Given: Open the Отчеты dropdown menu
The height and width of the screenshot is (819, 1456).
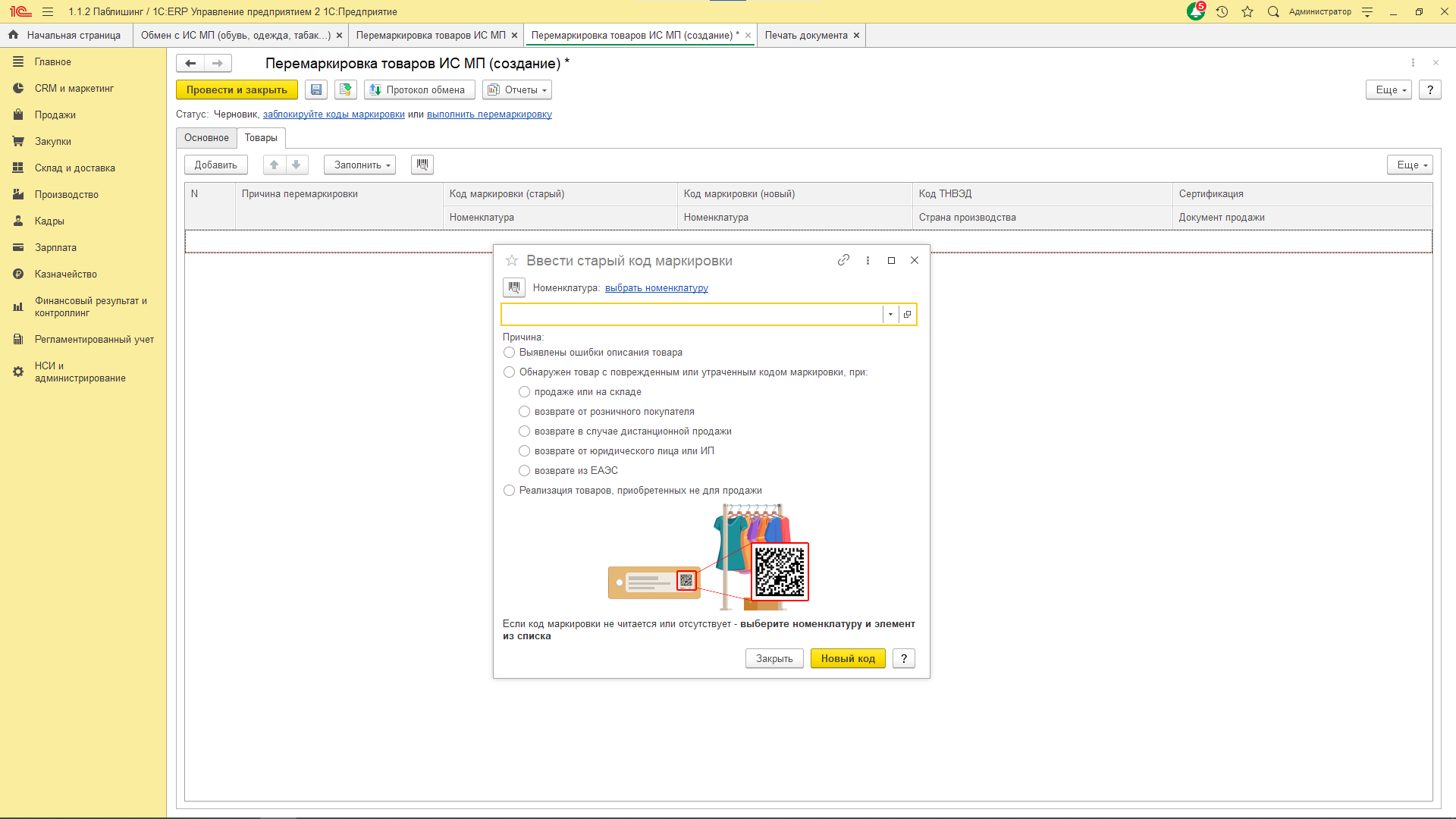Looking at the screenshot, I should [x=517, y=89].
